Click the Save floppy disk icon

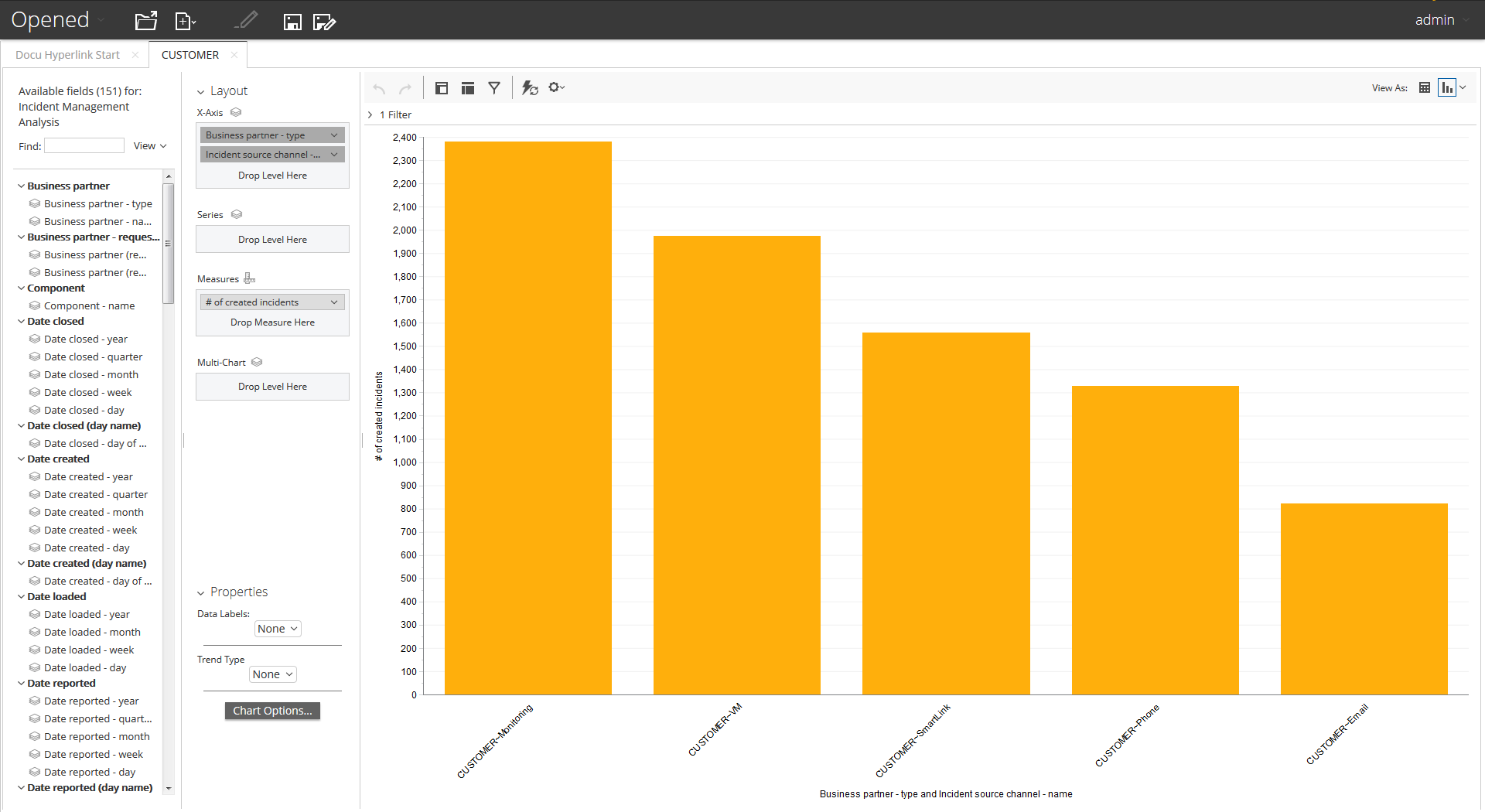(292, 22)
